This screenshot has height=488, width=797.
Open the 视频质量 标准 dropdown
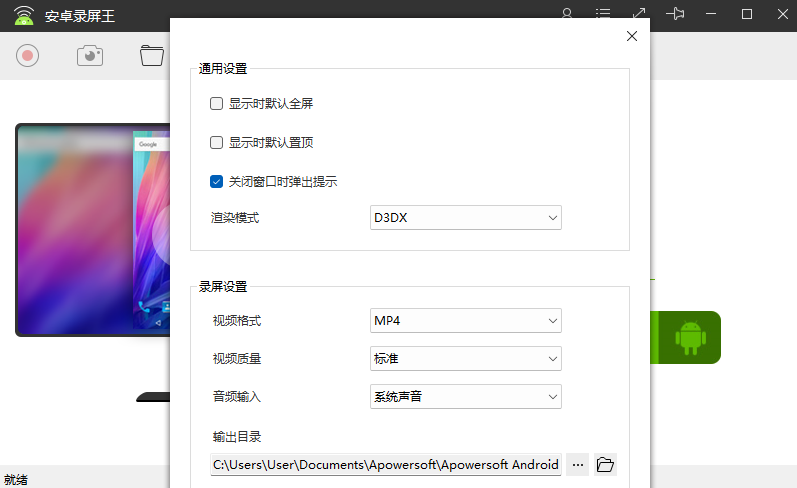pyautogui.click(x=466, y=359)
